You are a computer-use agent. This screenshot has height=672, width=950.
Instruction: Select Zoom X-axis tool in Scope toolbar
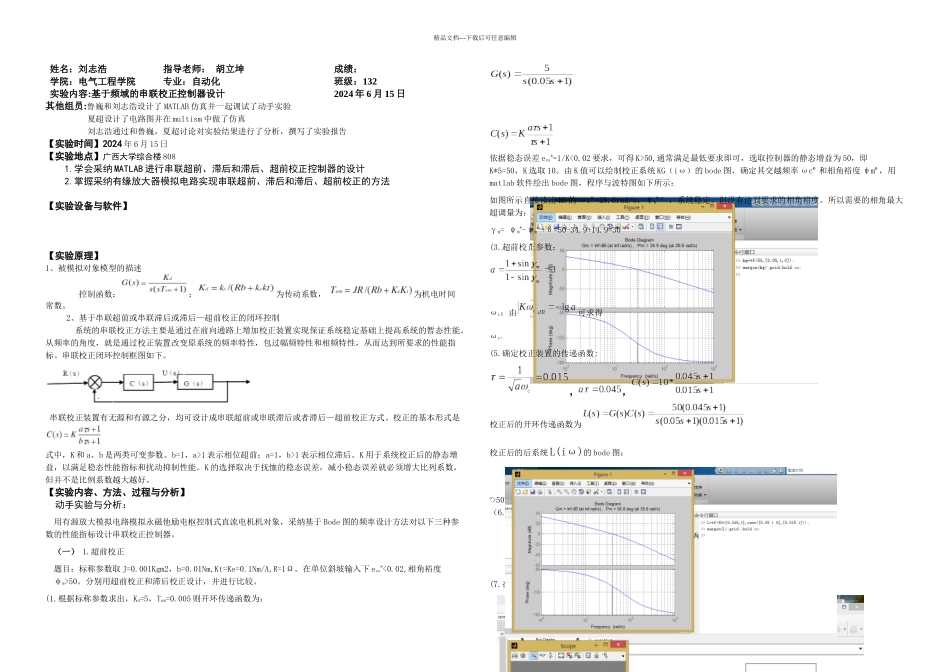542,656
